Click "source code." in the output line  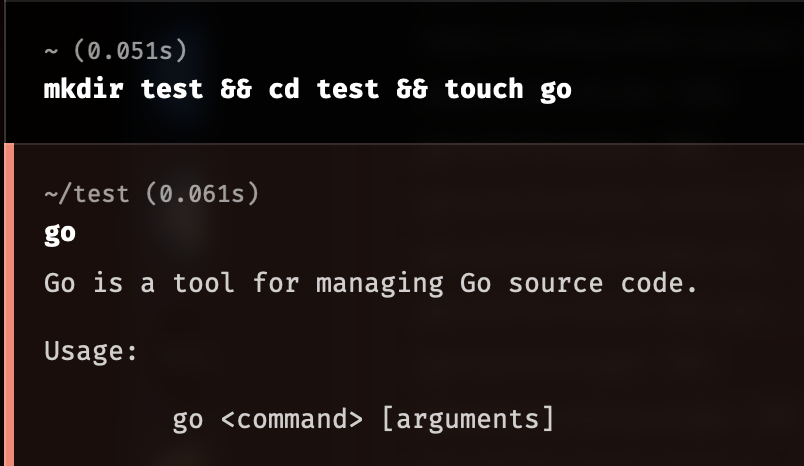[x=603, y=283]
